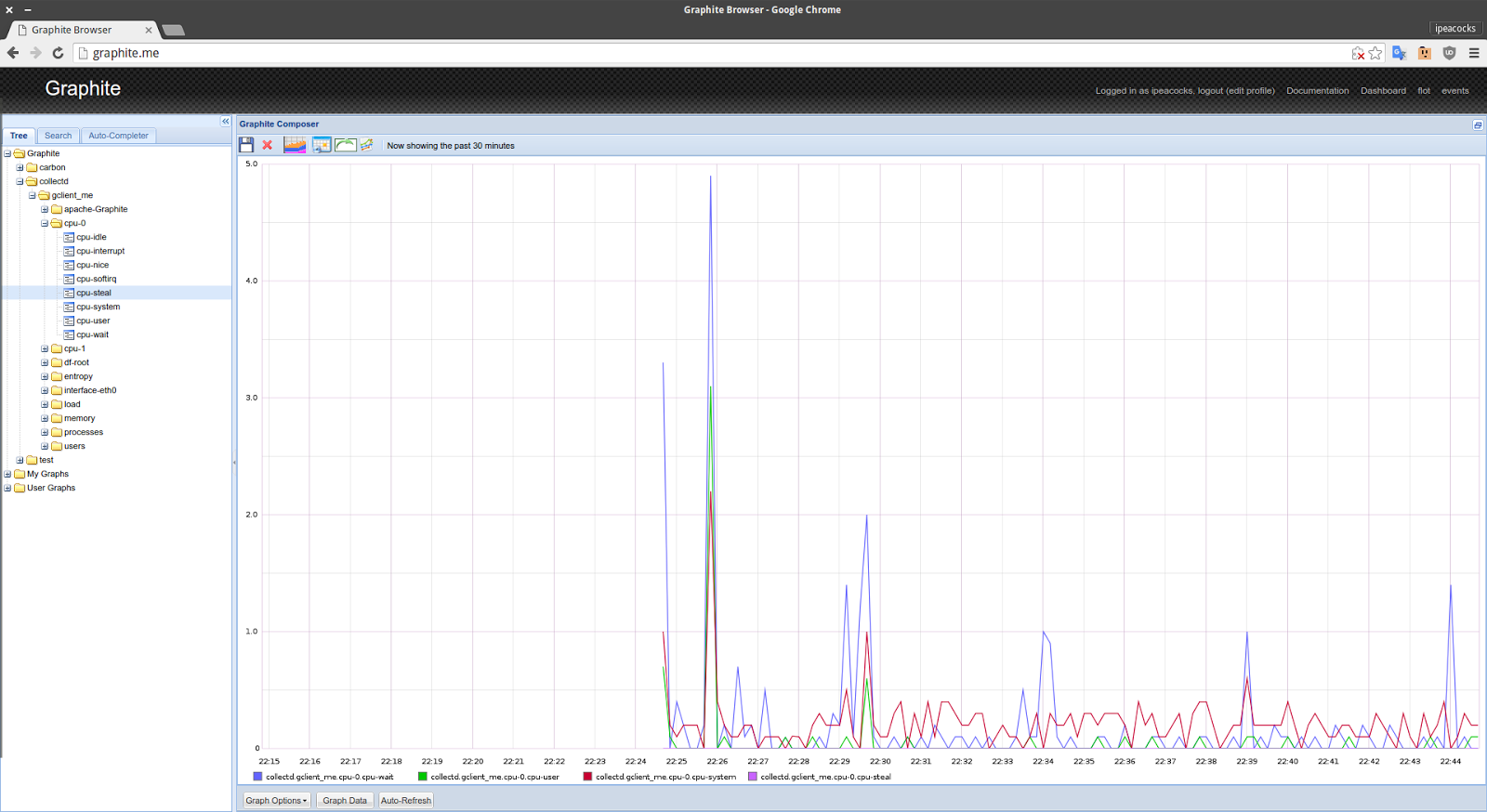Click the carbon folder icon
This screenshot has width=1487, height=812.
point(32,167)
